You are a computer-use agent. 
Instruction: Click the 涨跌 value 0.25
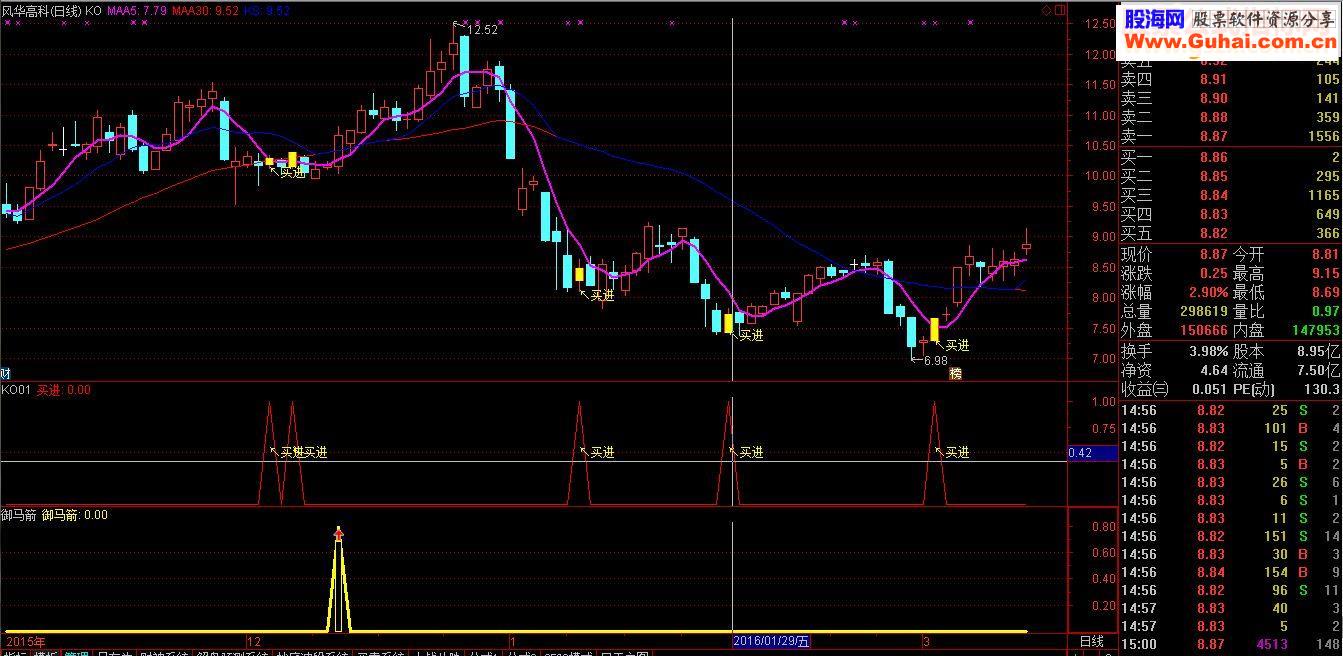point(1212,273)
